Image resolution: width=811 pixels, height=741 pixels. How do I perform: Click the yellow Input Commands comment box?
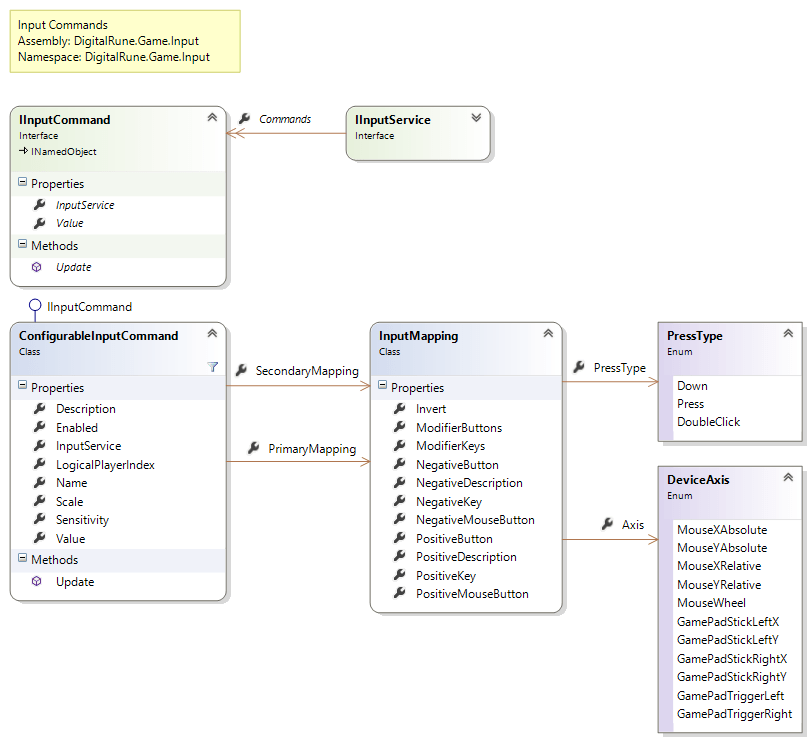(x=125, y=42)
